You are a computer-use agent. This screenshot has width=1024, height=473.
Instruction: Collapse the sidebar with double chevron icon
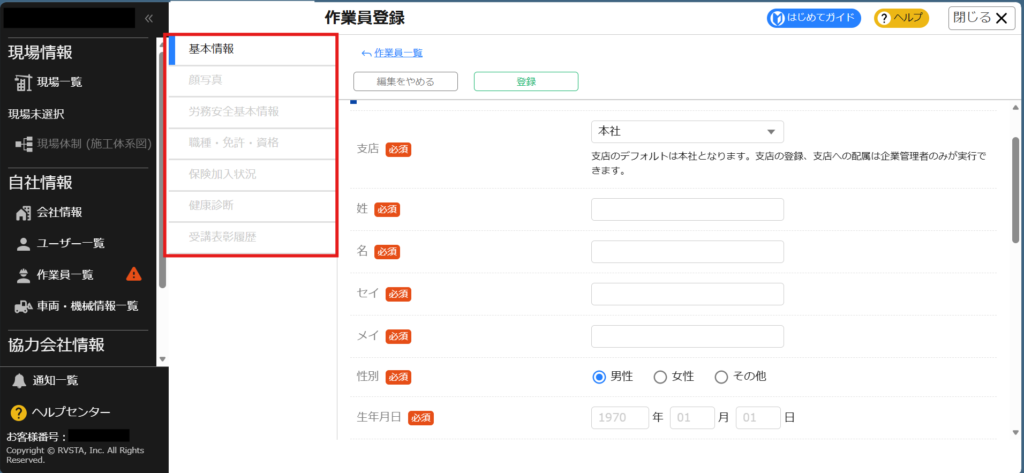[x=149, y=18]
